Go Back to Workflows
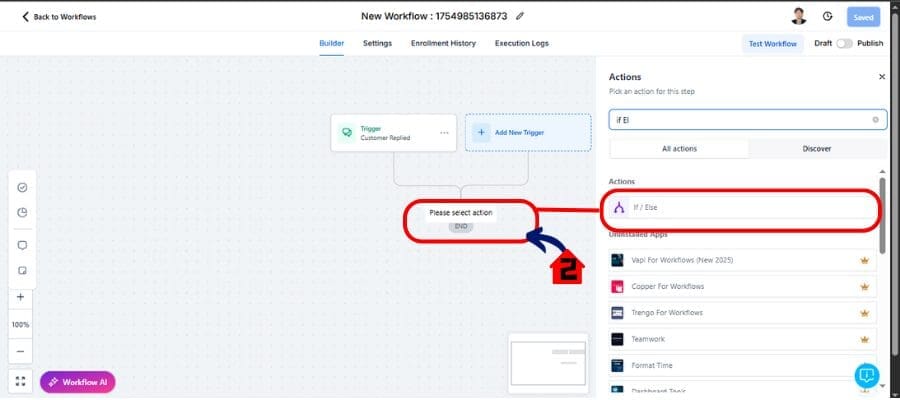Screen dimensions: 900x400 click(x=59, y=17)
